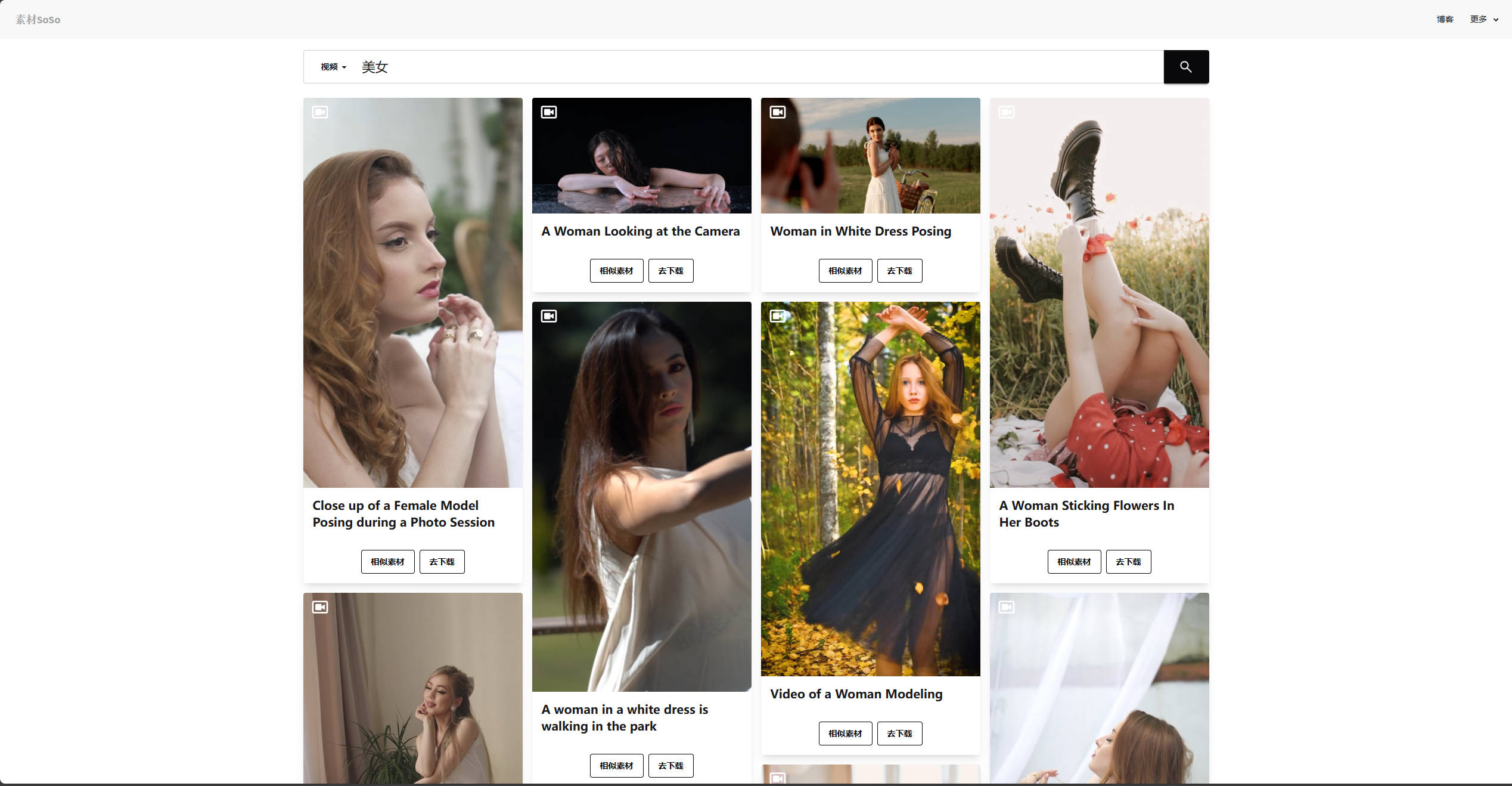Click 去下载 under Woman in White Dress Posing
The image size is (1512, 786).
899,271
